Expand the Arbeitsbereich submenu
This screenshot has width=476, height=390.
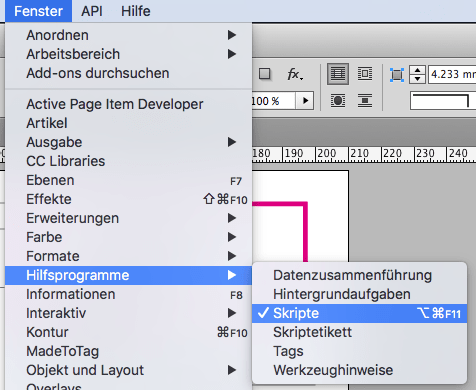pyautogui.click(x=129, y=54)
